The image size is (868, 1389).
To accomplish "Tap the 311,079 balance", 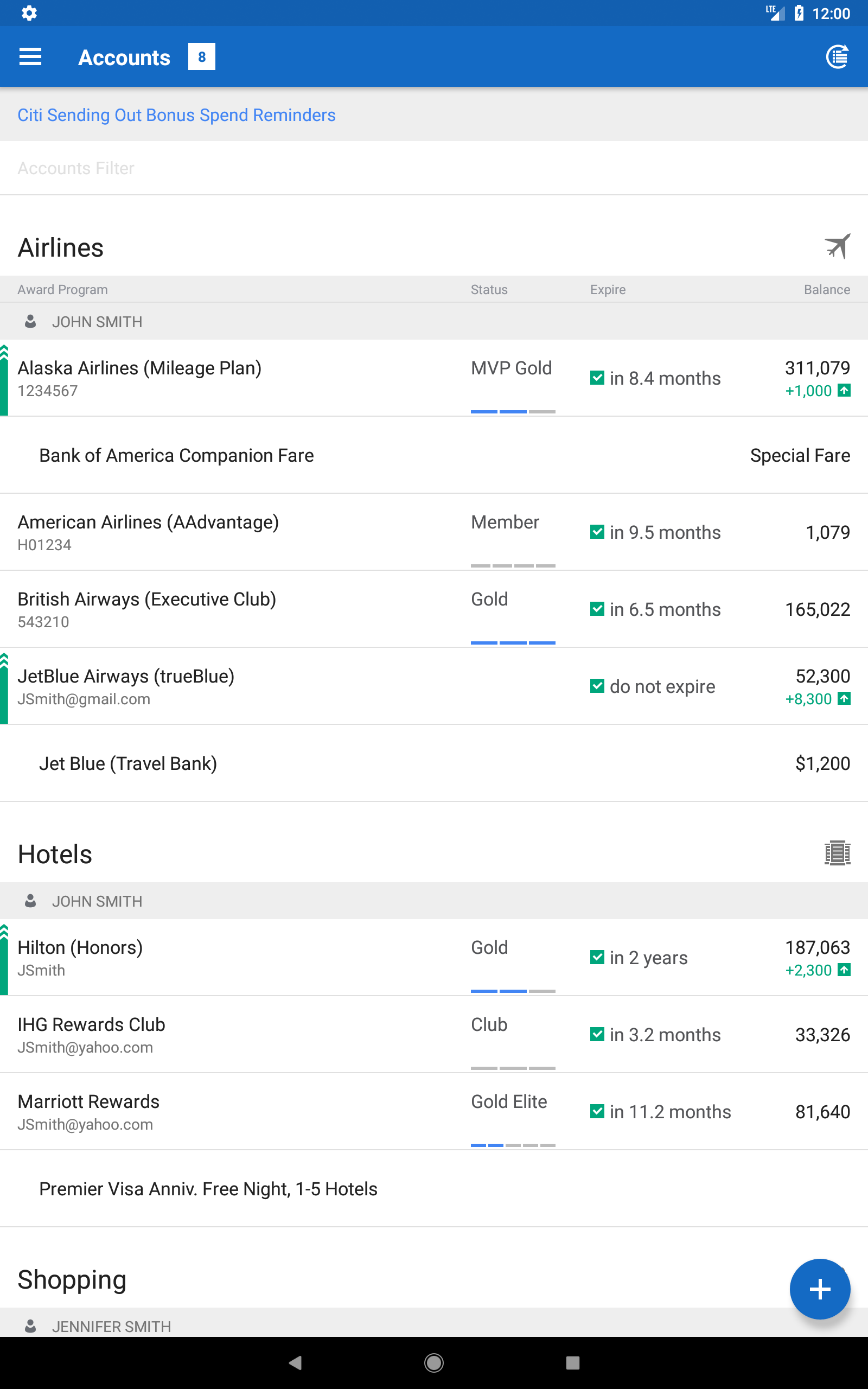I will coord(818,368).
